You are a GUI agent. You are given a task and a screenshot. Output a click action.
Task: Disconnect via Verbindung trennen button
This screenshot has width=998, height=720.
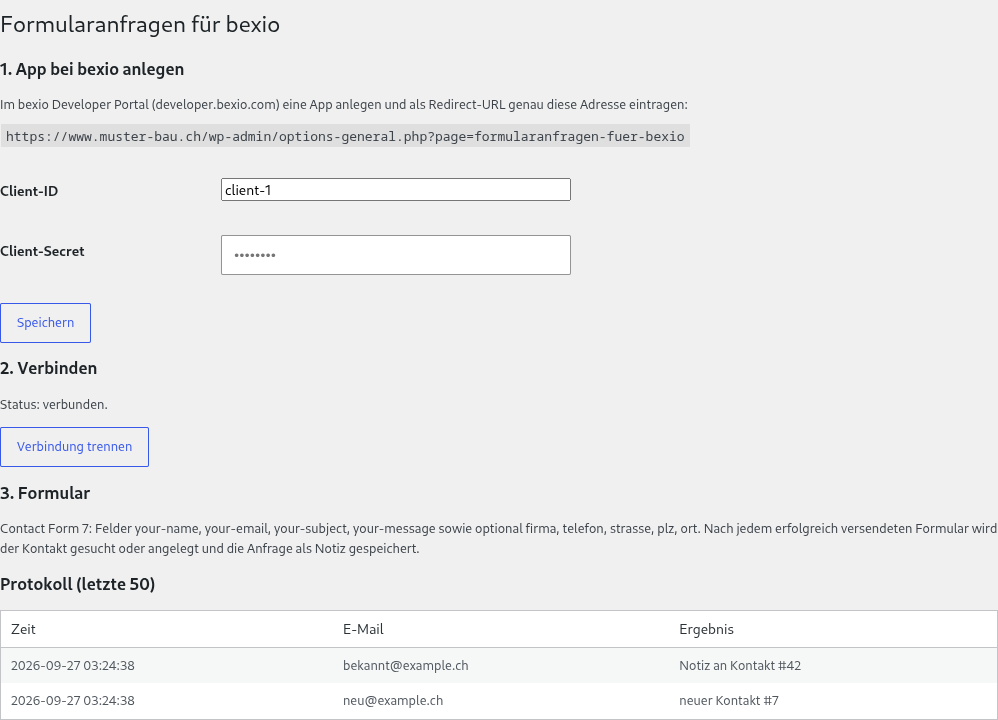click(74, 447)
